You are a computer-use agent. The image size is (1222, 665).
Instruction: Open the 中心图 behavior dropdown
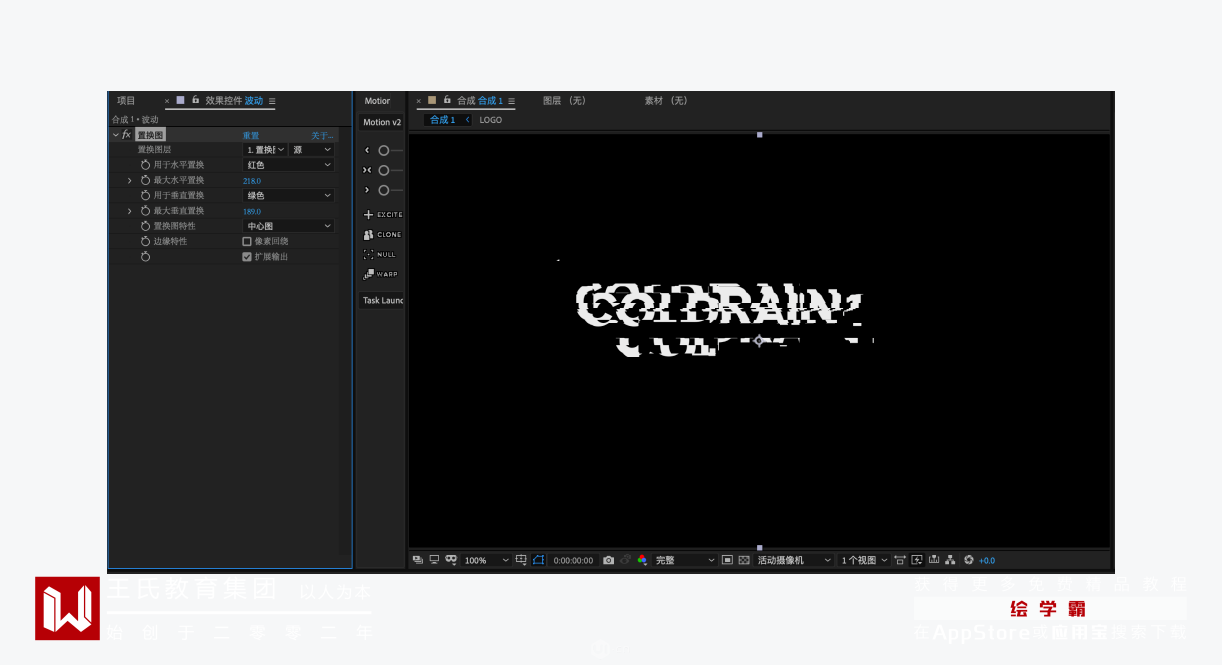289,226
